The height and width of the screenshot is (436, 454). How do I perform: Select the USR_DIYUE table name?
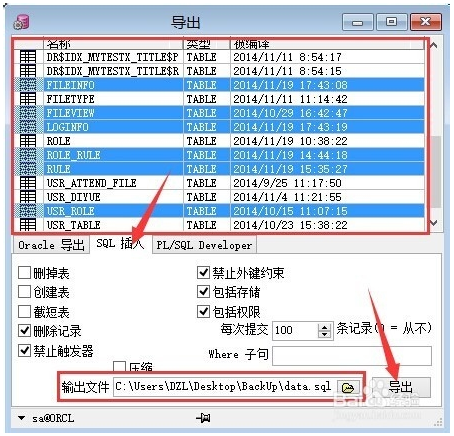(73, 197)
